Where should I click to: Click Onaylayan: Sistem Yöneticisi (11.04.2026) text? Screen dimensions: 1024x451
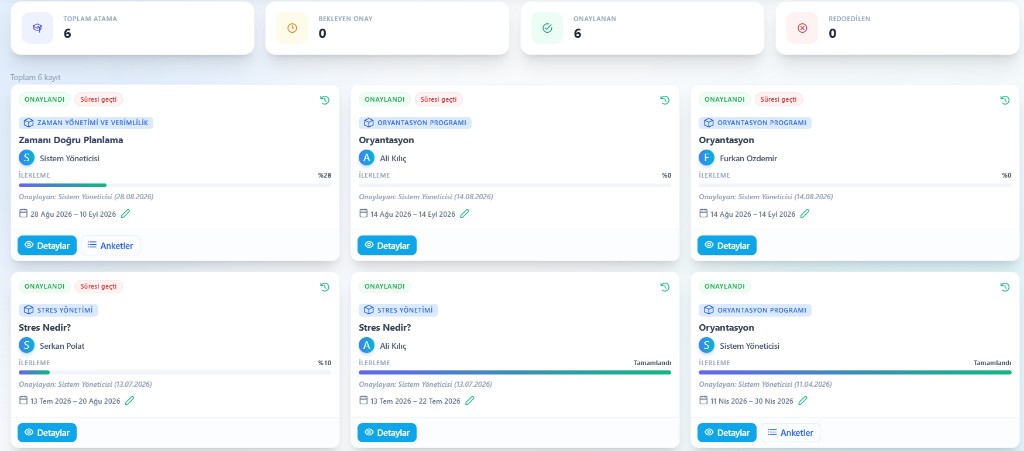pos(765,384)
